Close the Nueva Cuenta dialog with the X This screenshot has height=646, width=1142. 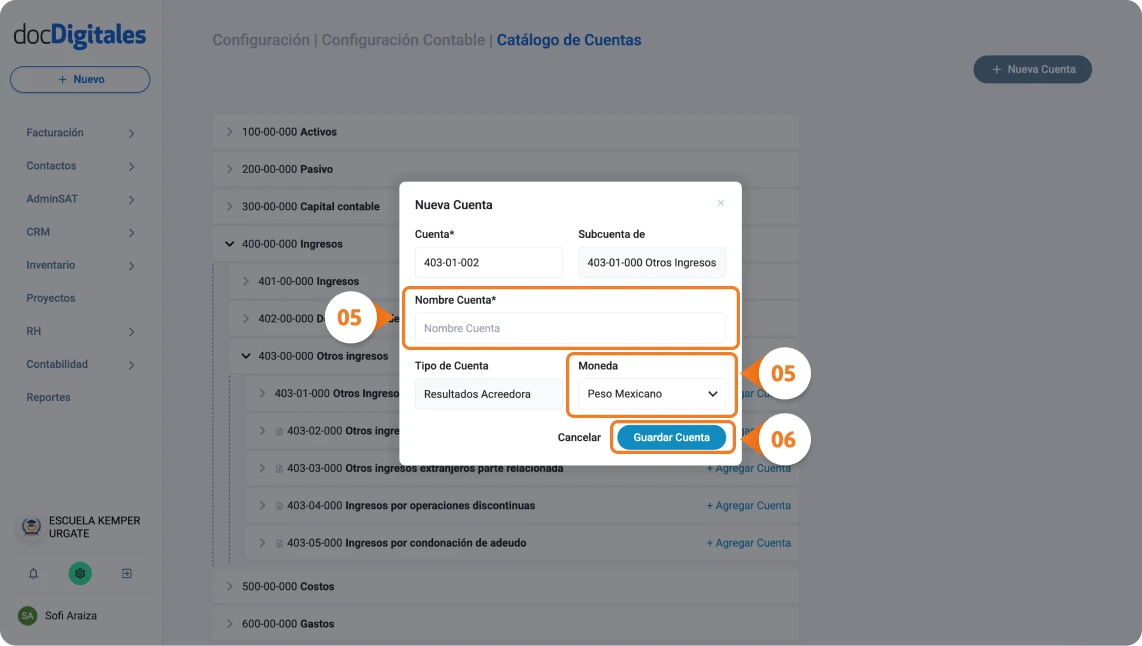pos(720,202)
